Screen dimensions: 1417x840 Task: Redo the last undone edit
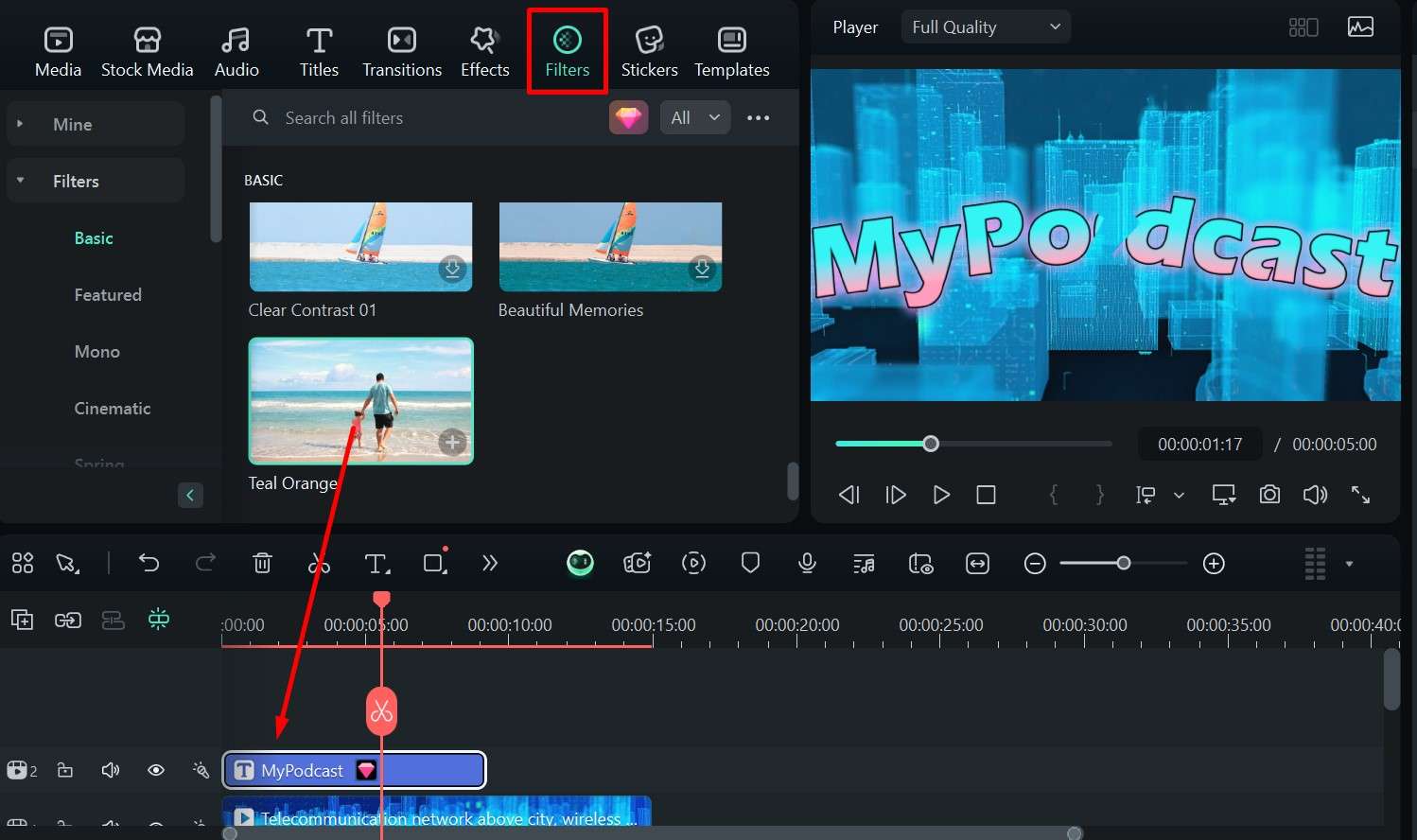(205, 564)
